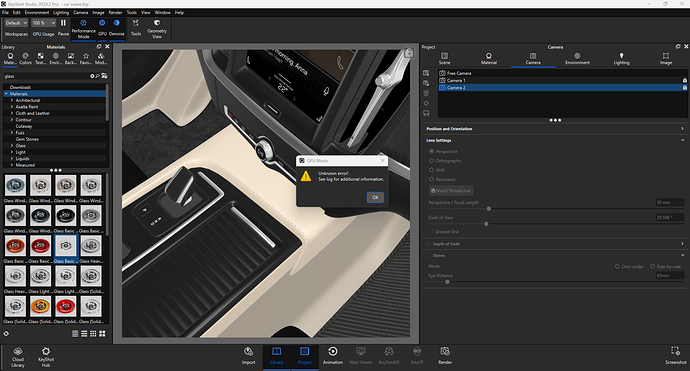
Task: Click OK in GPU Mode dialog
Action: (375, 197)
